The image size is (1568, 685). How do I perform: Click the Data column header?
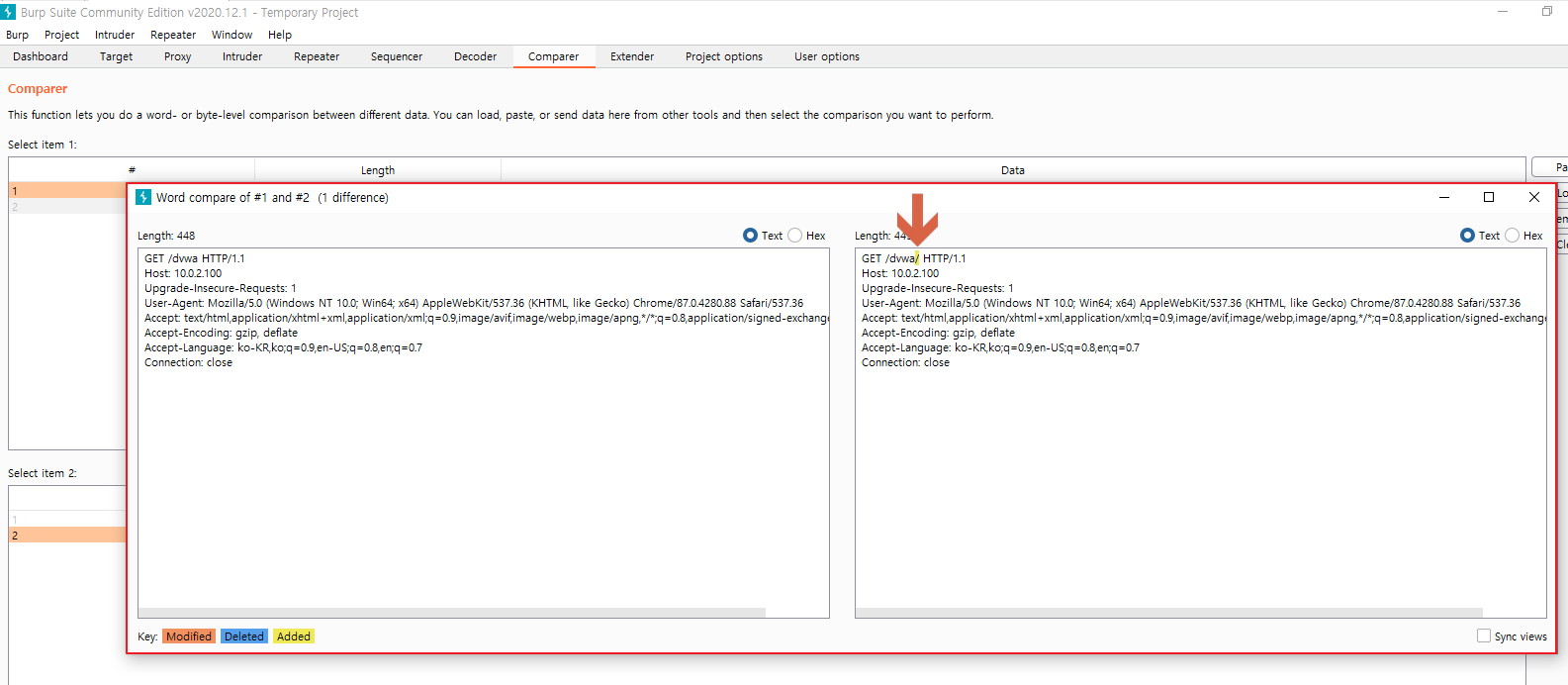1013,170
